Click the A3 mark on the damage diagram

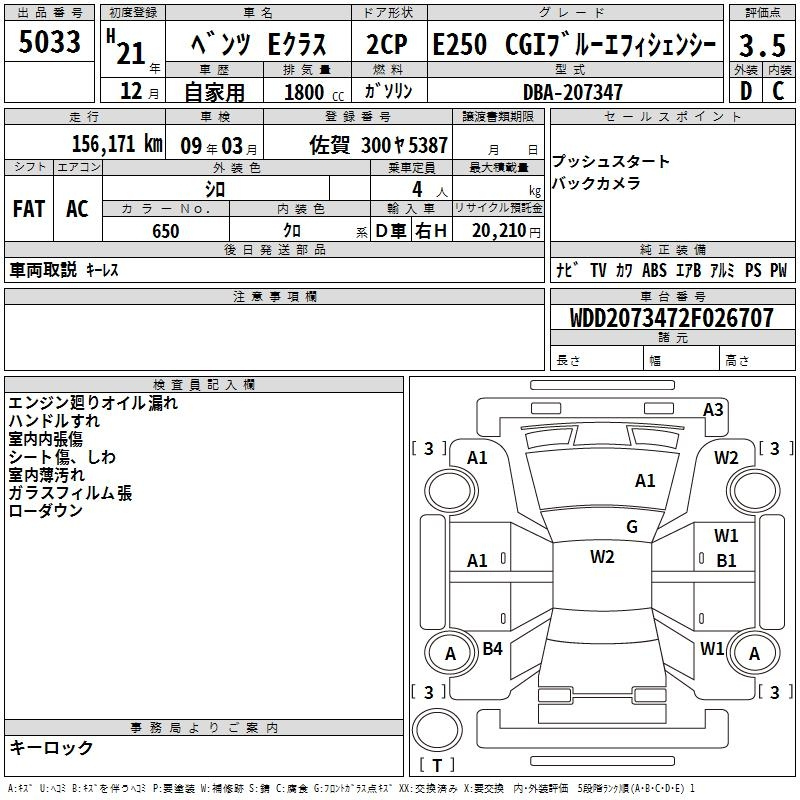(713, 410)
